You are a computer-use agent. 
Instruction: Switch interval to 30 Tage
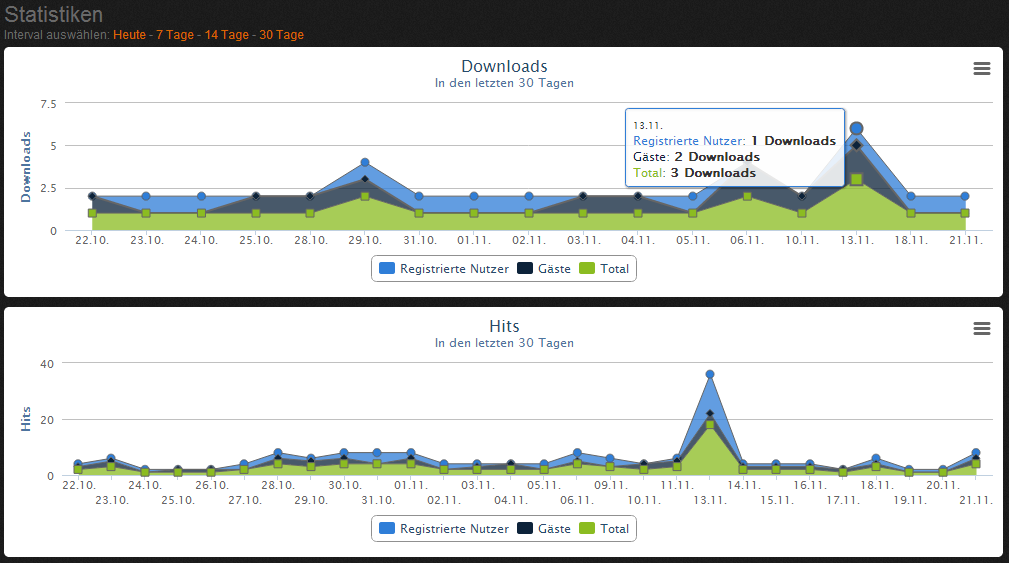tap(281, 35)
